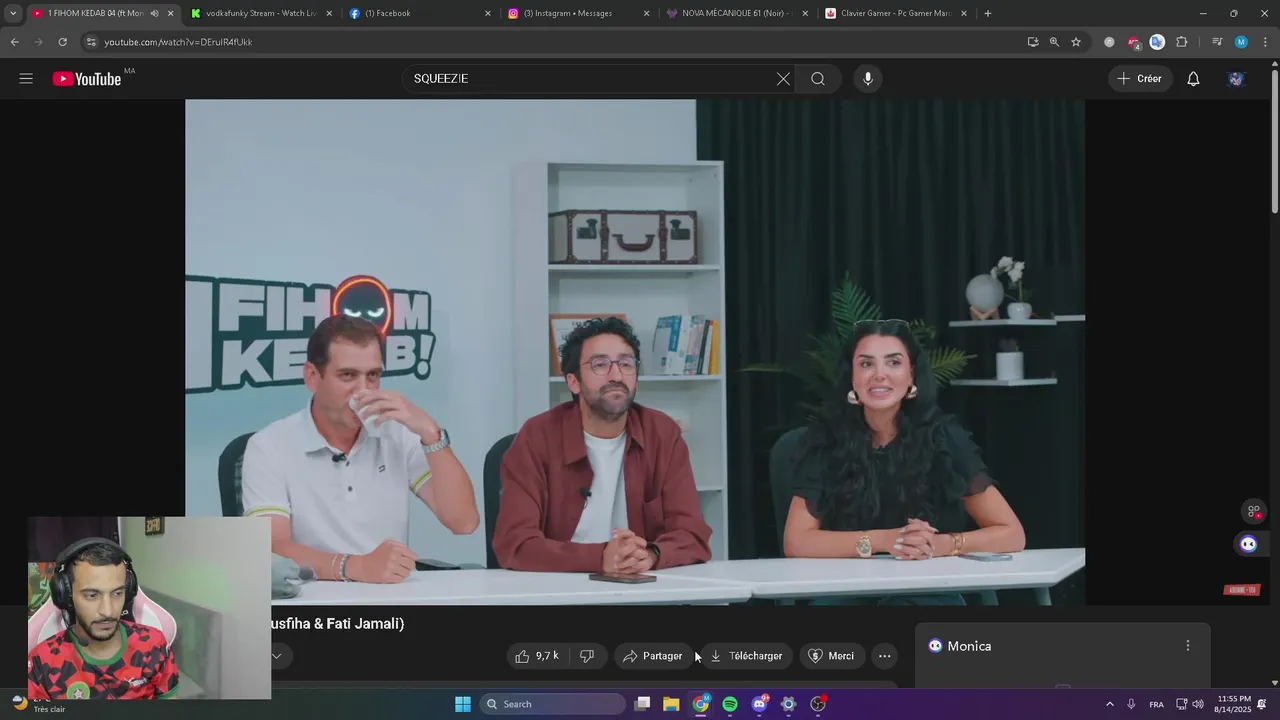Open Chrome profile M avatar

coord(1241,42)
